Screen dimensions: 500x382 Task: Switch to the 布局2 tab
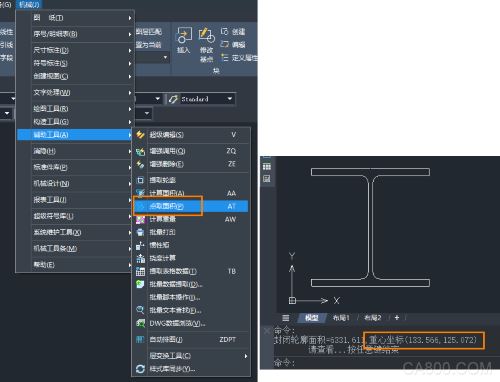(x=373, y=318)
